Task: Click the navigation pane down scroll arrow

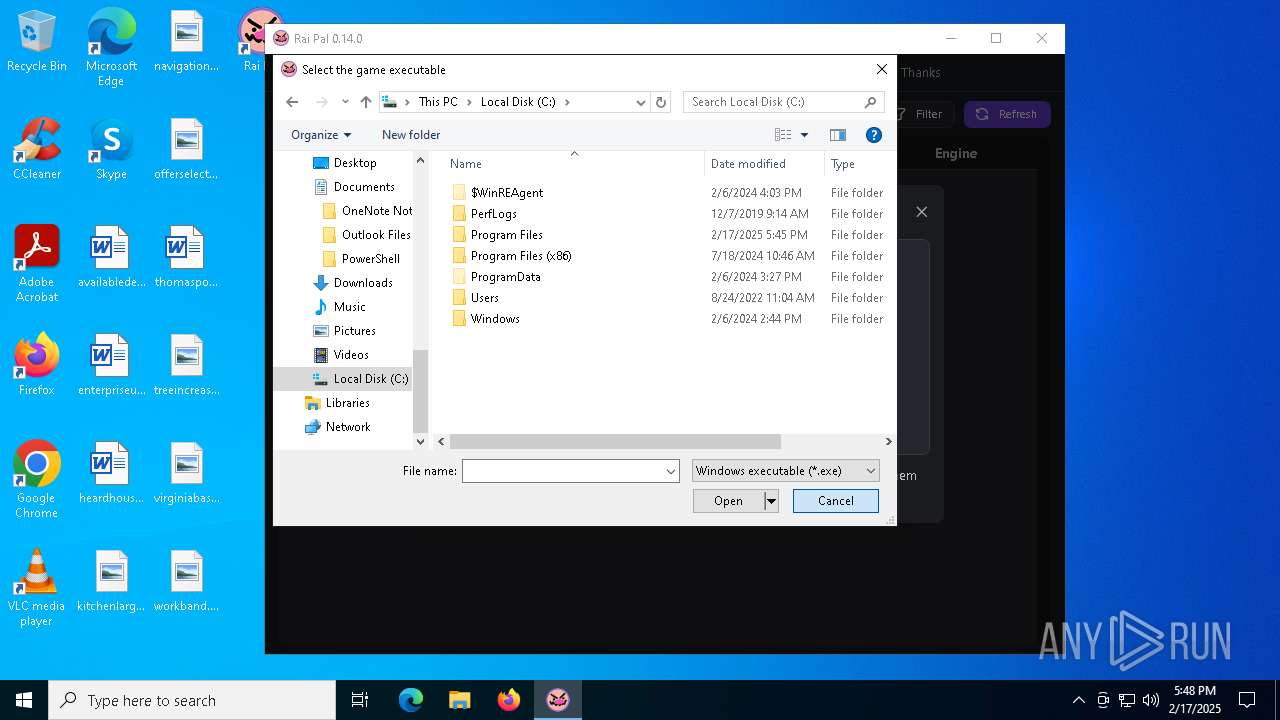Action: tap(420, 441)
